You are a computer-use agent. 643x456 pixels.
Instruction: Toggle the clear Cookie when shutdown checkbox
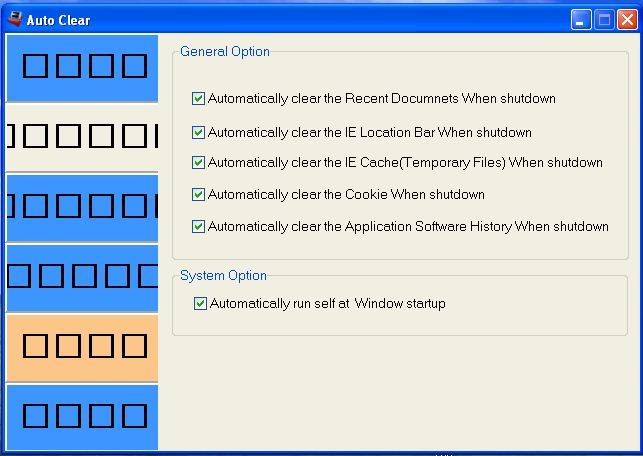(198, 194)
